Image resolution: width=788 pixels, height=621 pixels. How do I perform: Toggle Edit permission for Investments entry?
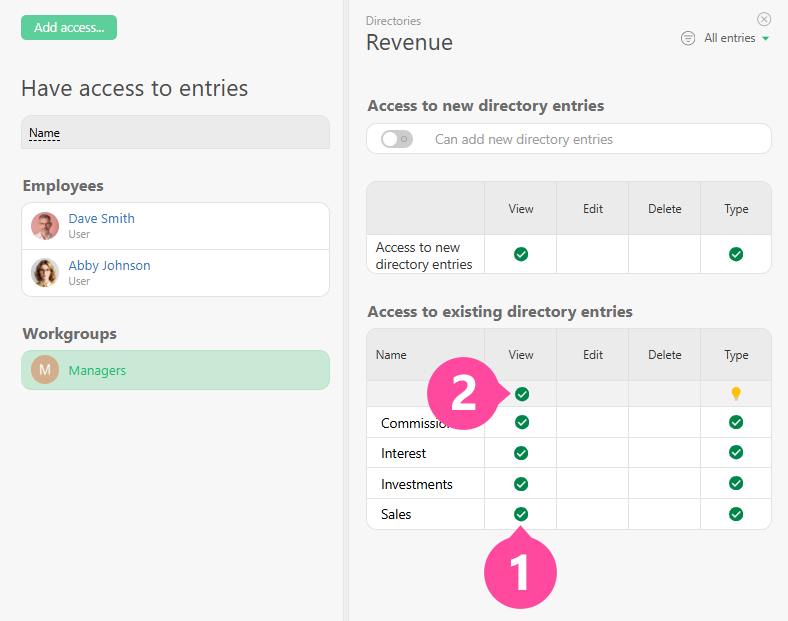coord(593,484)
